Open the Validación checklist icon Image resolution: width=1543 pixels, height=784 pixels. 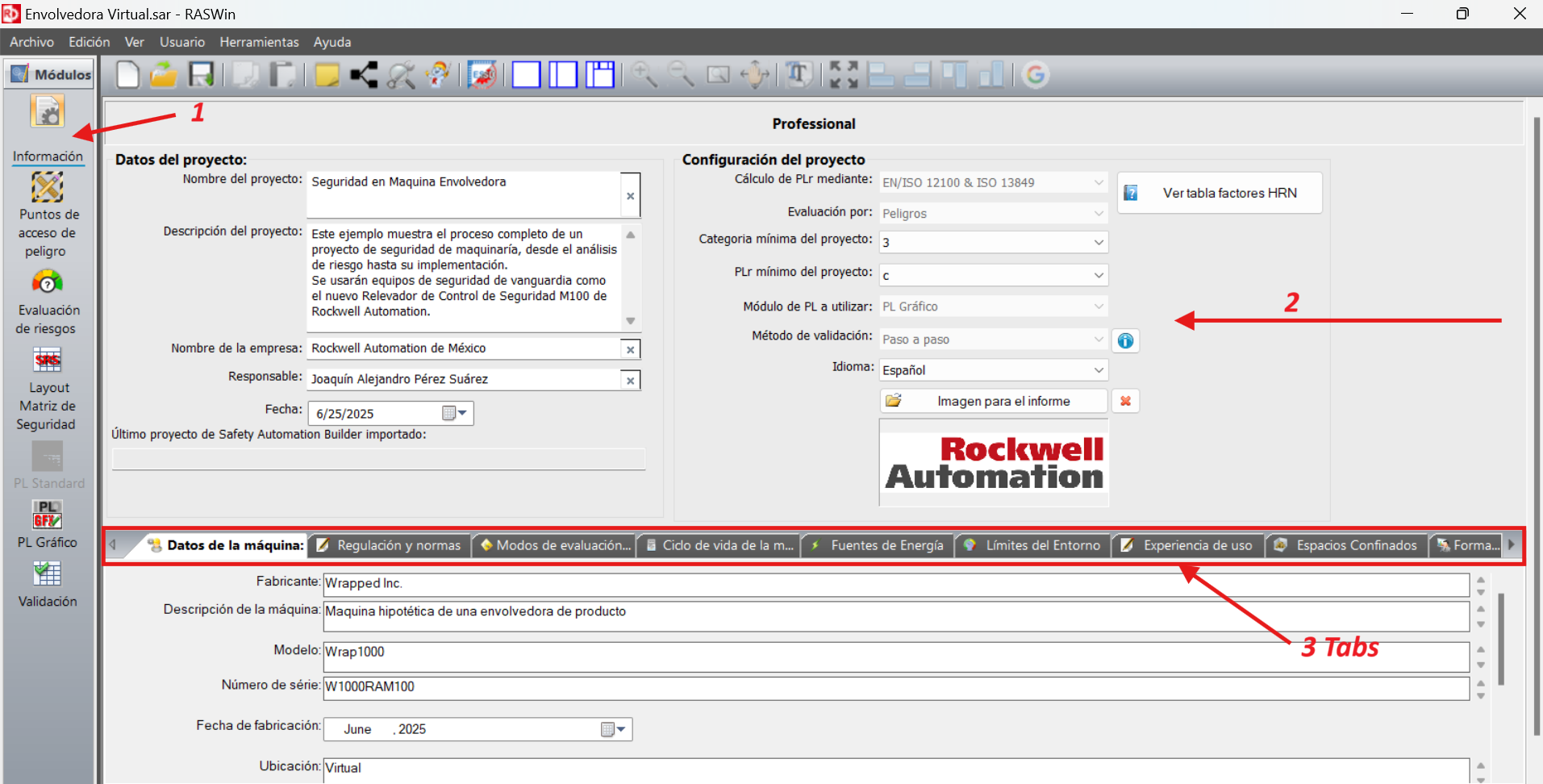[x=48, y=574]
